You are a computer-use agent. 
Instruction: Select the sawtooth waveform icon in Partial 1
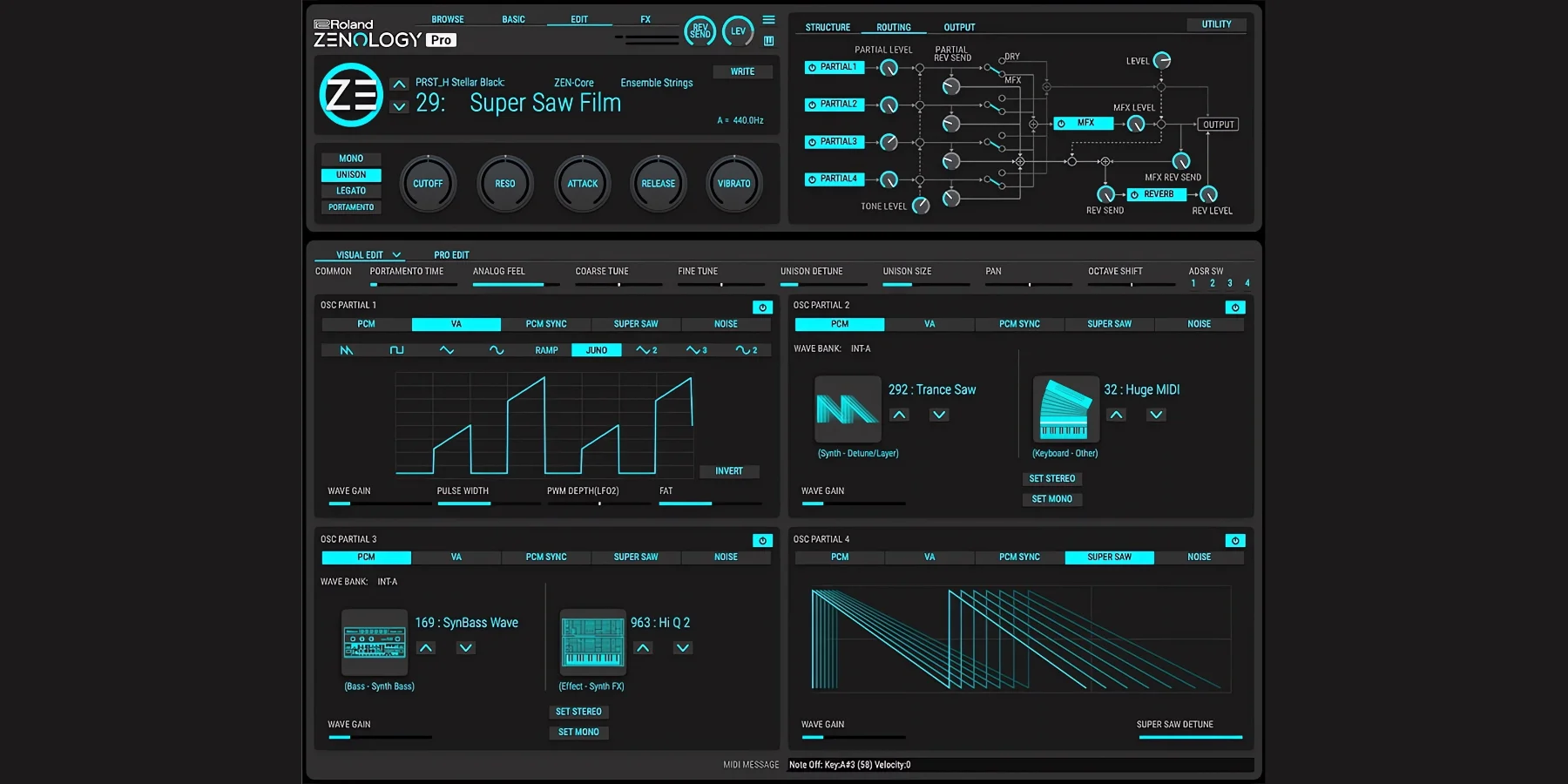tap(347, 350)
